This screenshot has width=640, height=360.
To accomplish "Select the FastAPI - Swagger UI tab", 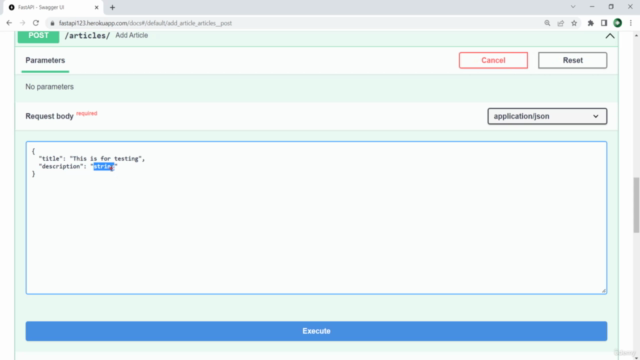I will click(53, 7).
